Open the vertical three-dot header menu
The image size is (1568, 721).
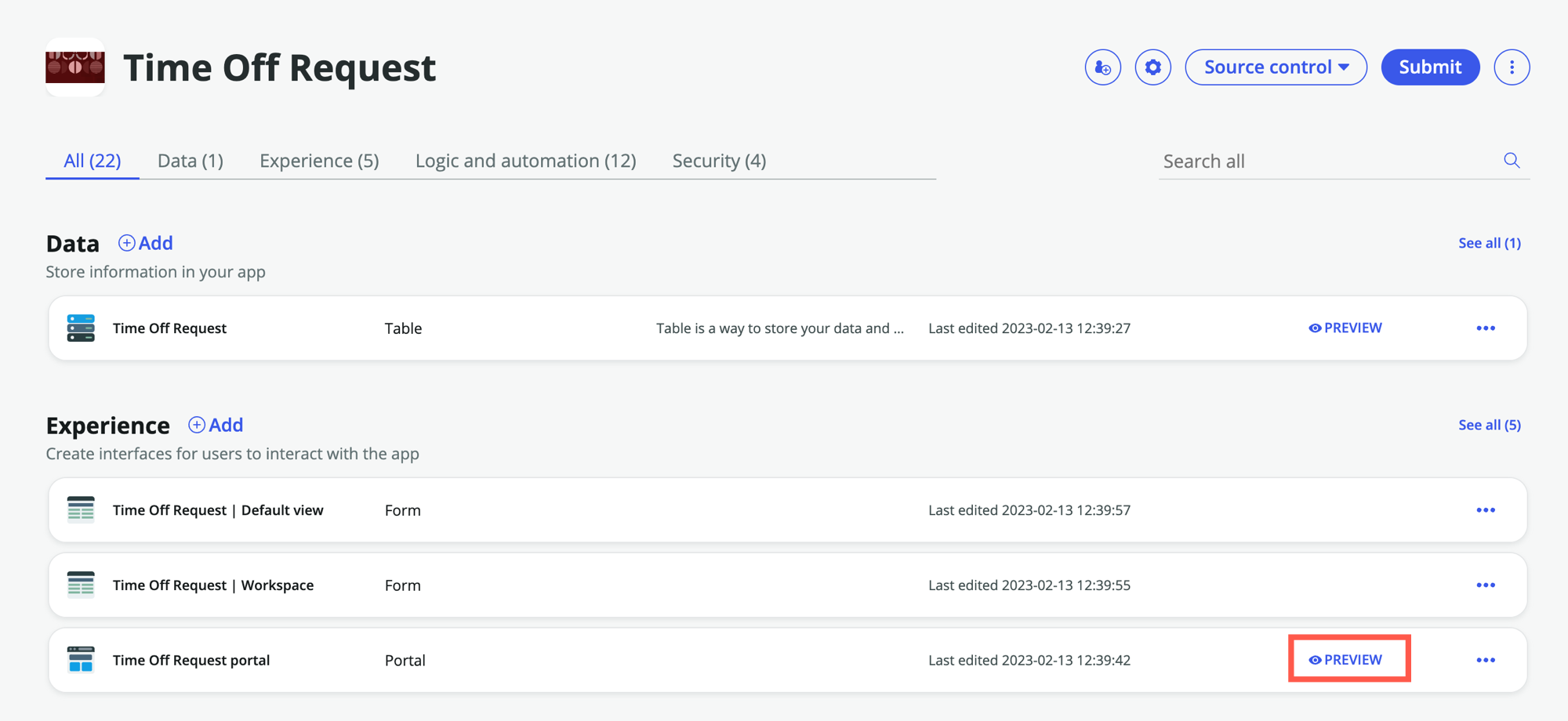1512,67
